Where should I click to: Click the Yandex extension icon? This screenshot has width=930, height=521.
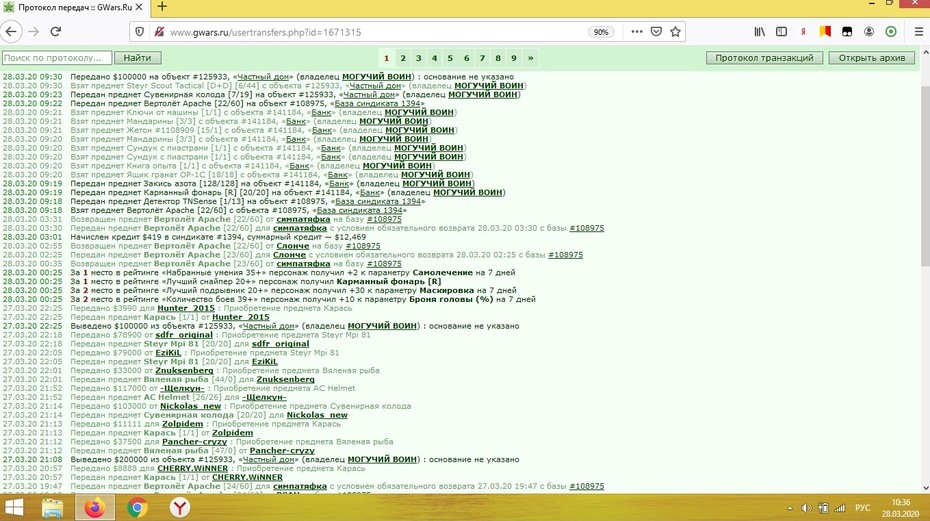pyautogui.click(x=803, y=32)
